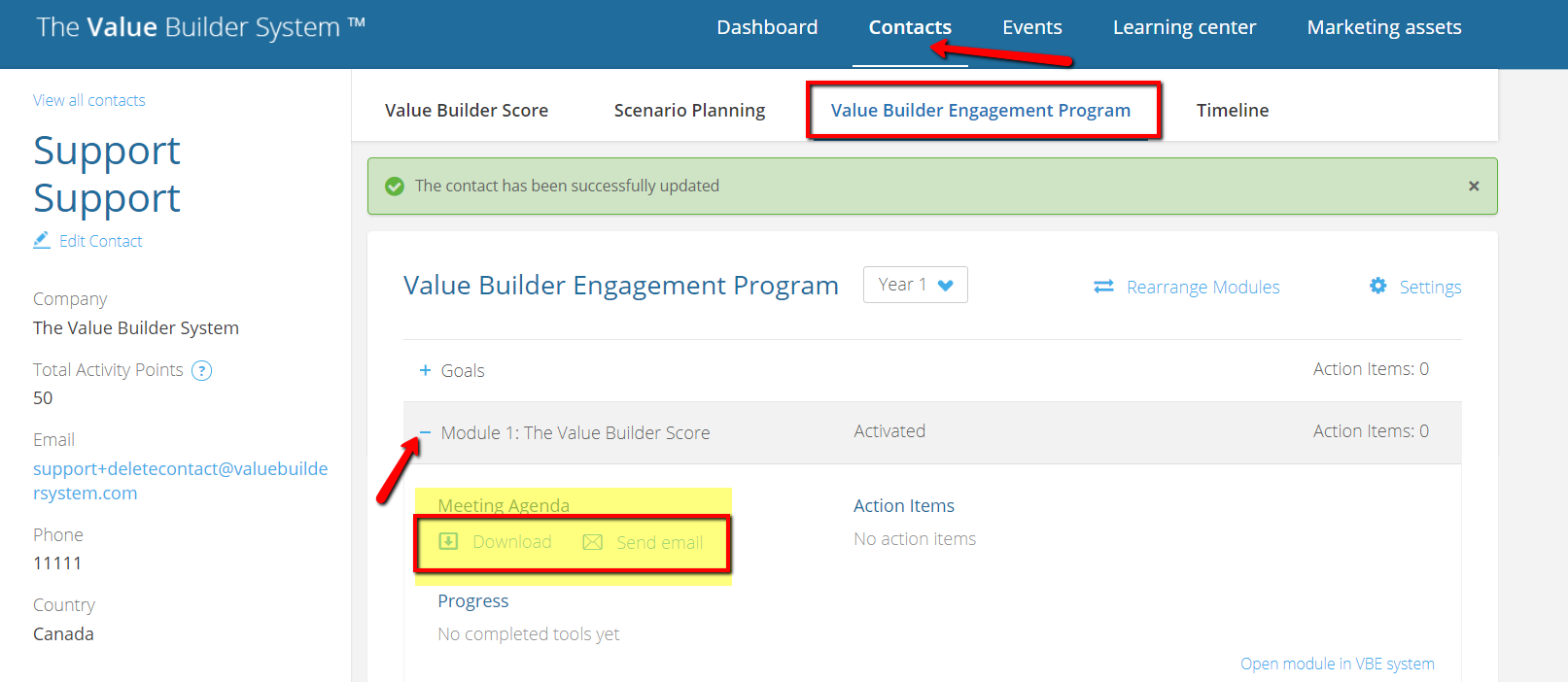Click the Send email envelope icon
The height and width of the screenshot is (682, 1568).
(592, 542)
